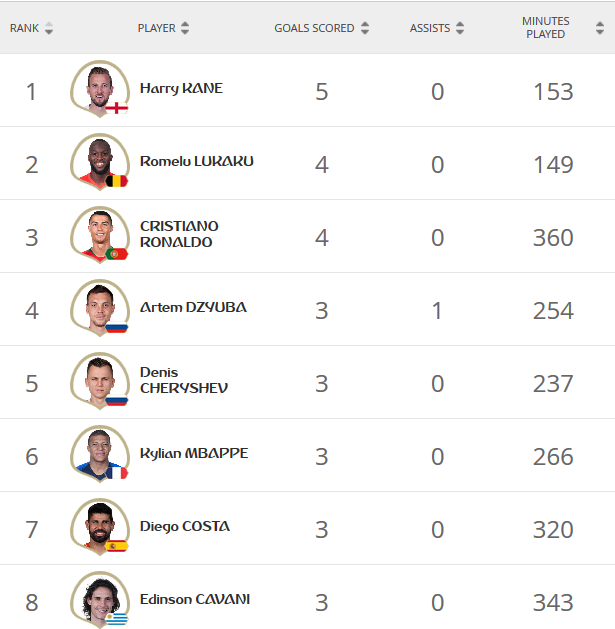Click the GOALS SCORED column header

click(x=314, y=28)
